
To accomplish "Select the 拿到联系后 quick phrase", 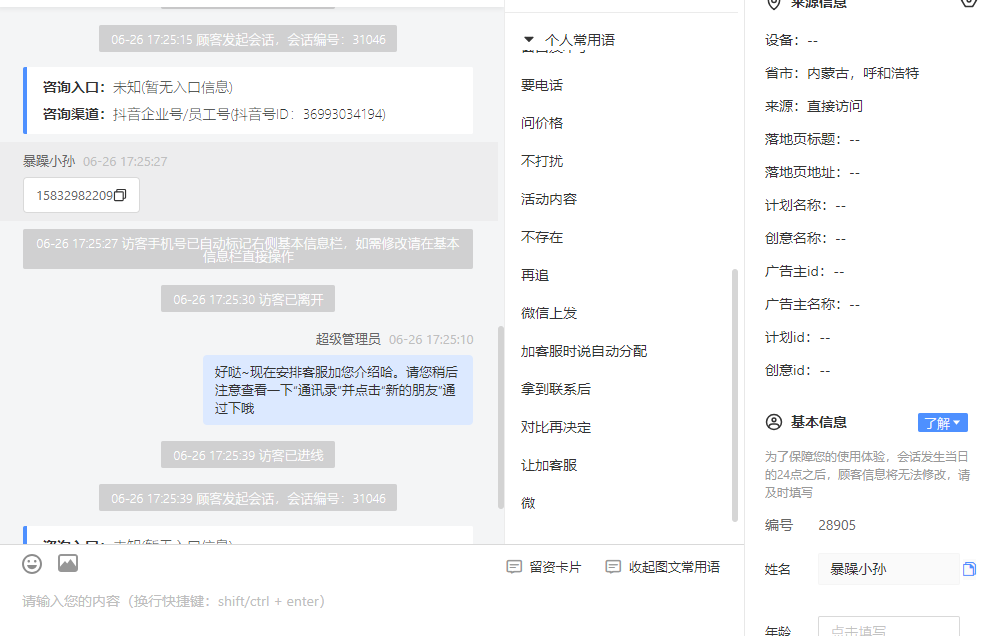I will click(x=556, y=389).
